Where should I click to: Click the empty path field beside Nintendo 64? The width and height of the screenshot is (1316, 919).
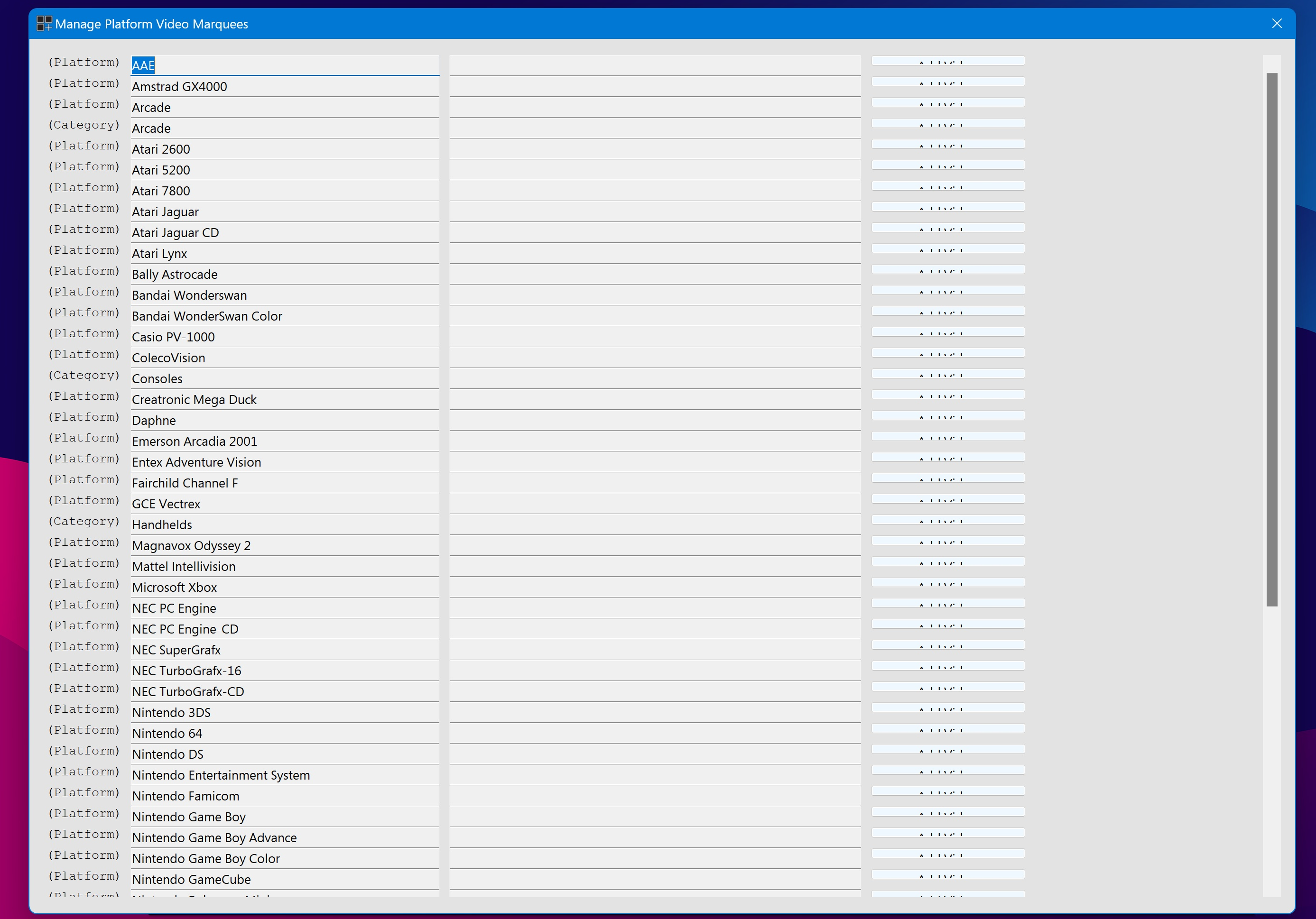[655, 734]
